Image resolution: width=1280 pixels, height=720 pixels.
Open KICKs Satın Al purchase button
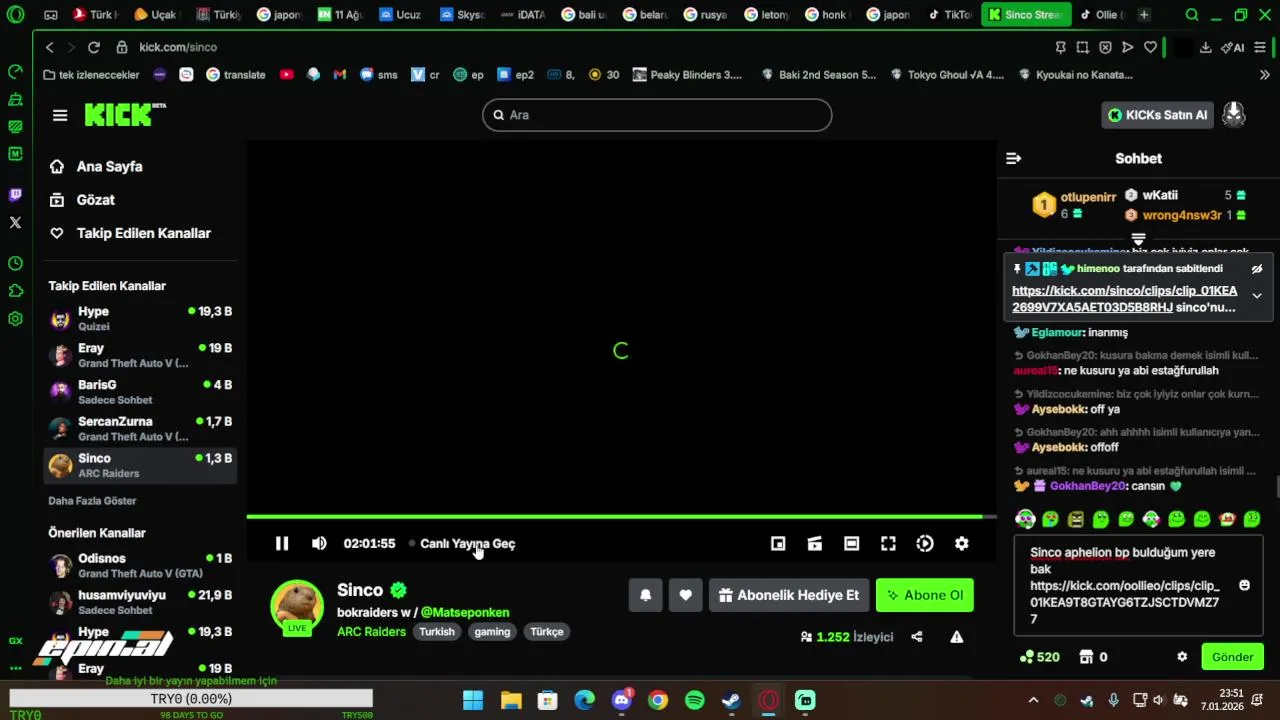pos(1158,115)
